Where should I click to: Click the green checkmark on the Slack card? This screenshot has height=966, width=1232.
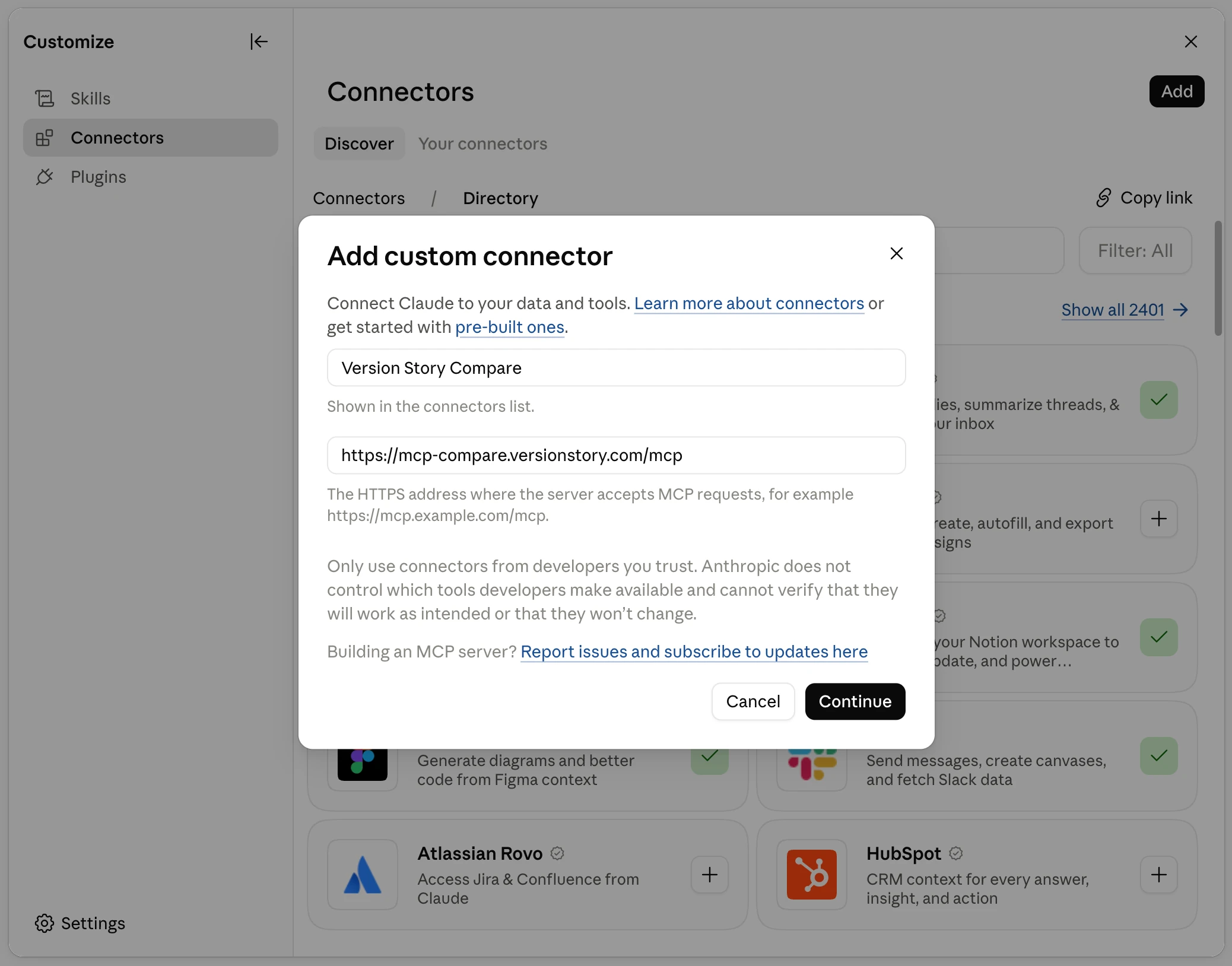(x=1158, y=756)
